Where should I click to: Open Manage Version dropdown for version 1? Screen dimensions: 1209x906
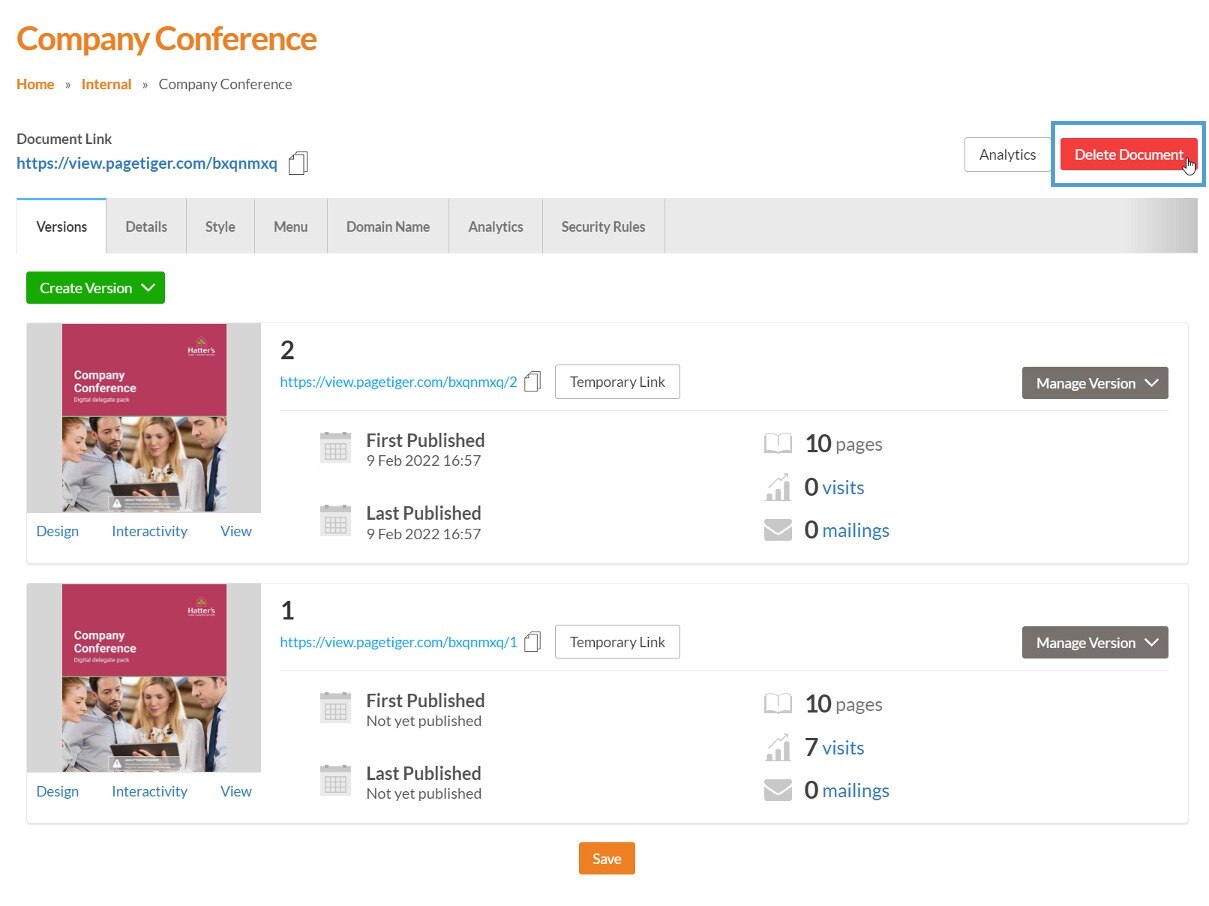point(1094,643)
